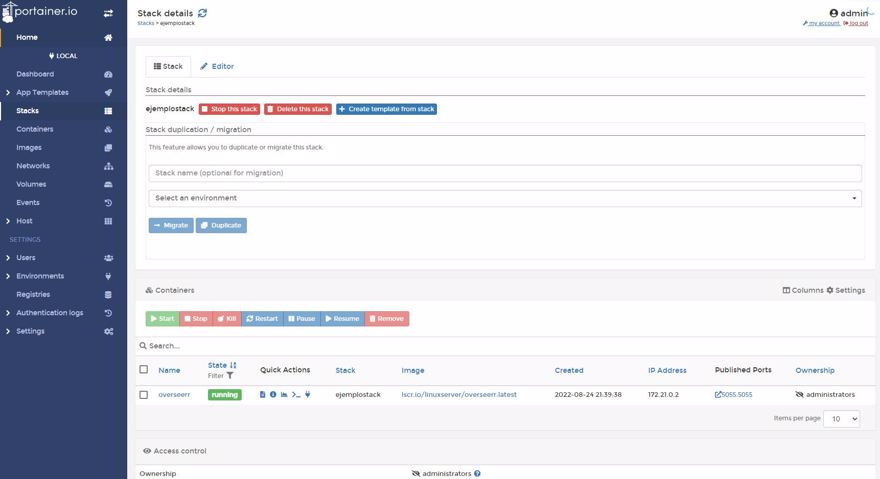Screen dimensions: 880x479
Task: Click Delete this stack button
Action: pyautogui.click(x=298, y=109)
